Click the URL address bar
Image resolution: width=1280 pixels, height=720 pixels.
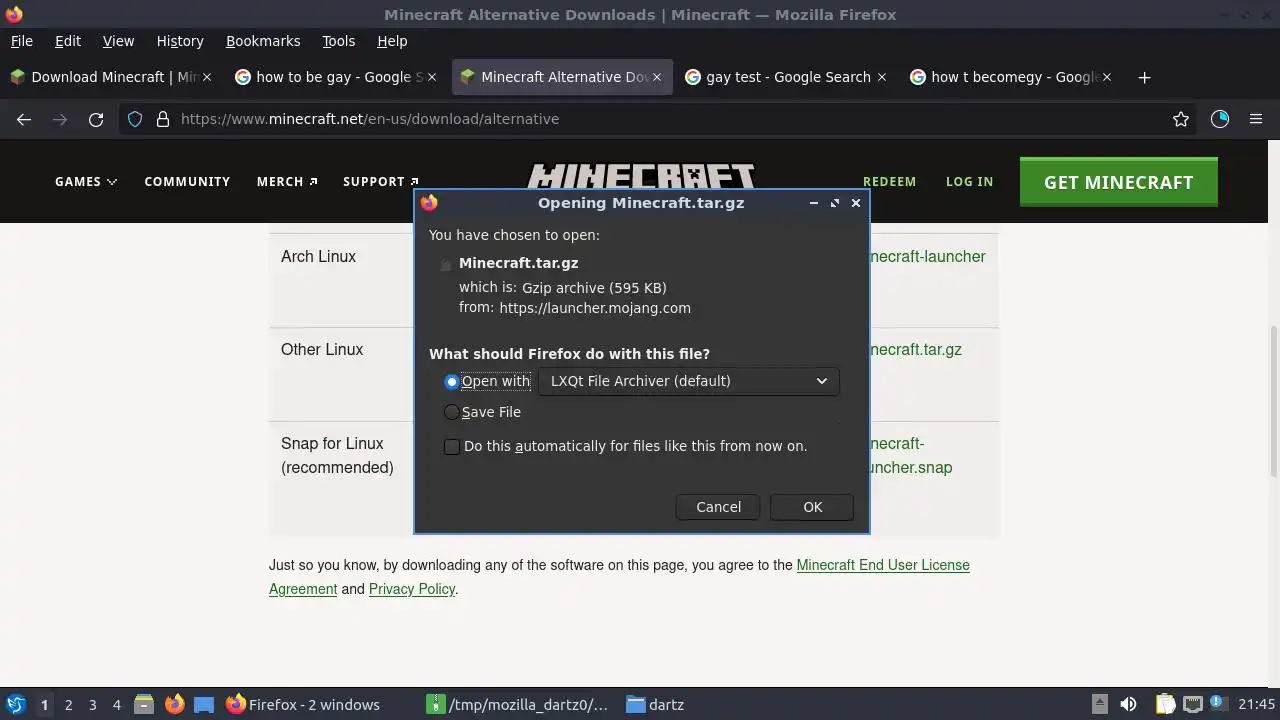pos(660,119)
